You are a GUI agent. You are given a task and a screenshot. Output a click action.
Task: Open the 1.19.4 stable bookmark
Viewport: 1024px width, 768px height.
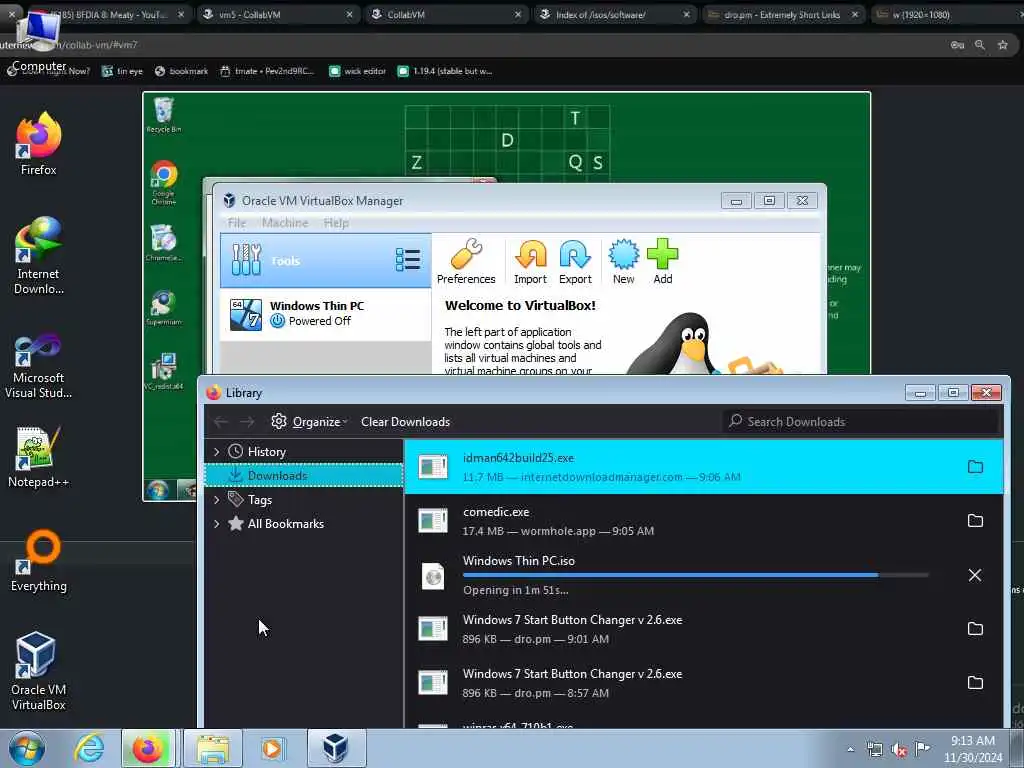[x=445, y=71]
